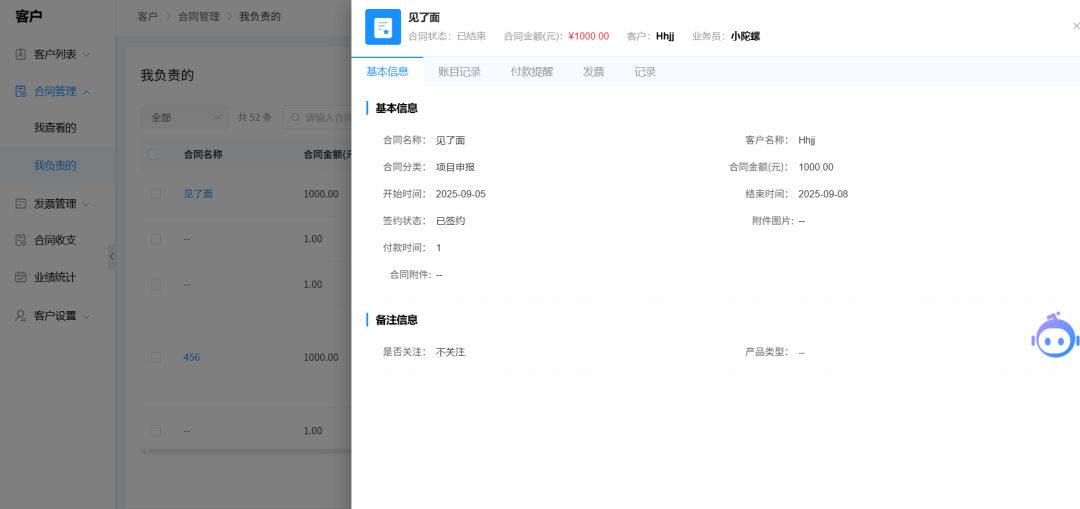Open the 付款提醒 tab
Screen dimensions: 1080x509
[532, 72]
